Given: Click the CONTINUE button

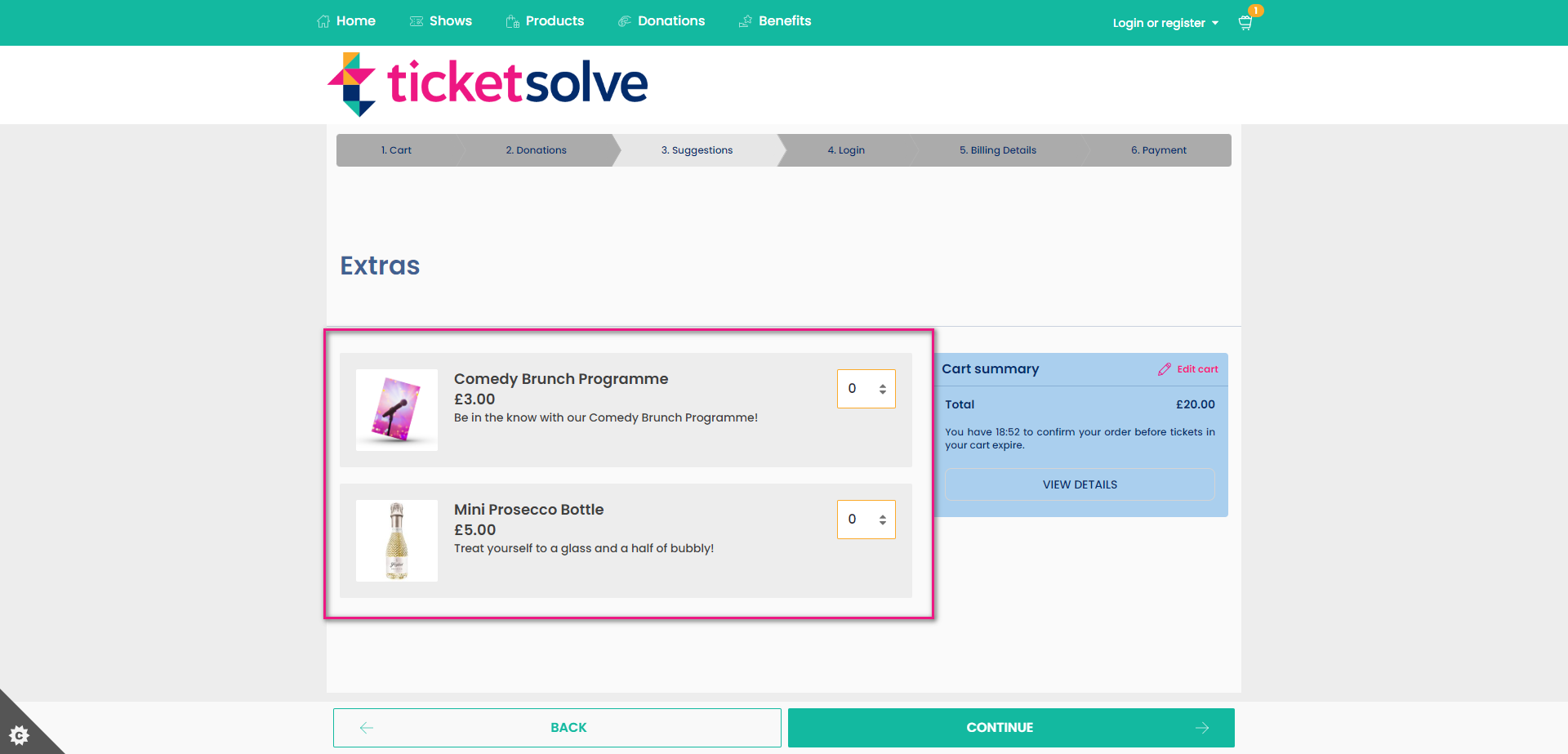Looking at the screenshot, I should coord(1011,728).
